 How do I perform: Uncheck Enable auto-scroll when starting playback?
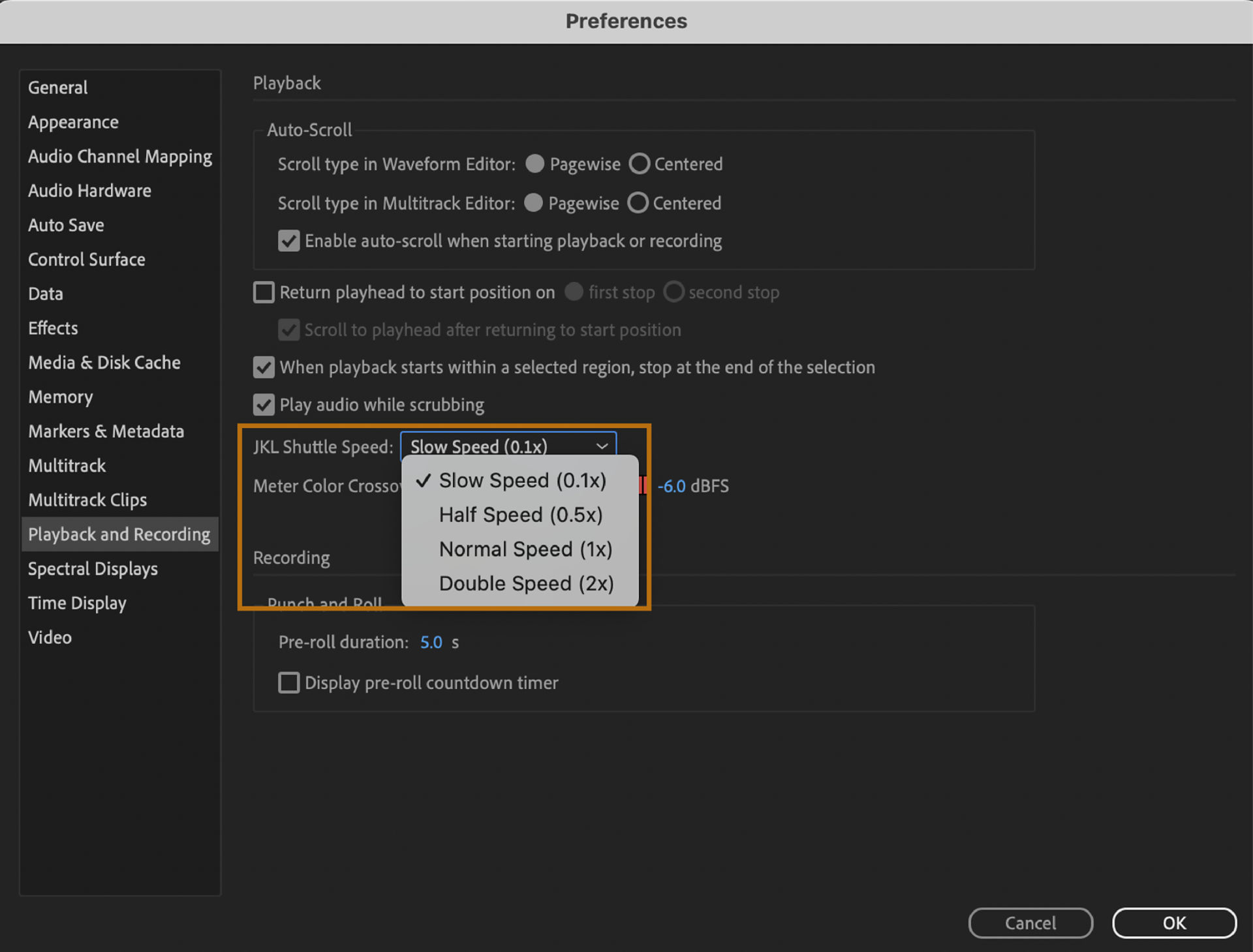(289, 241)
